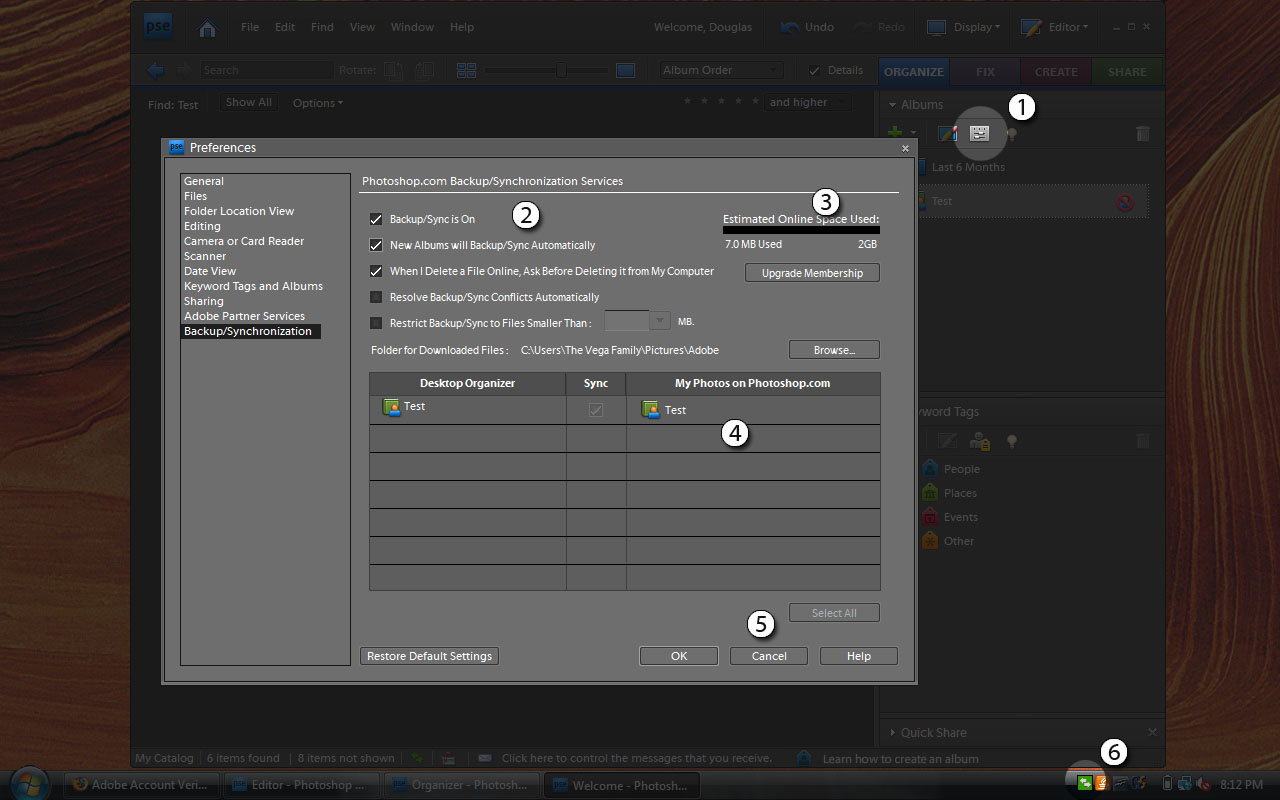Click the Upgrade Membership button
Image resolution: width=1280 pixels, height=800 pixels.
point(812,273)
